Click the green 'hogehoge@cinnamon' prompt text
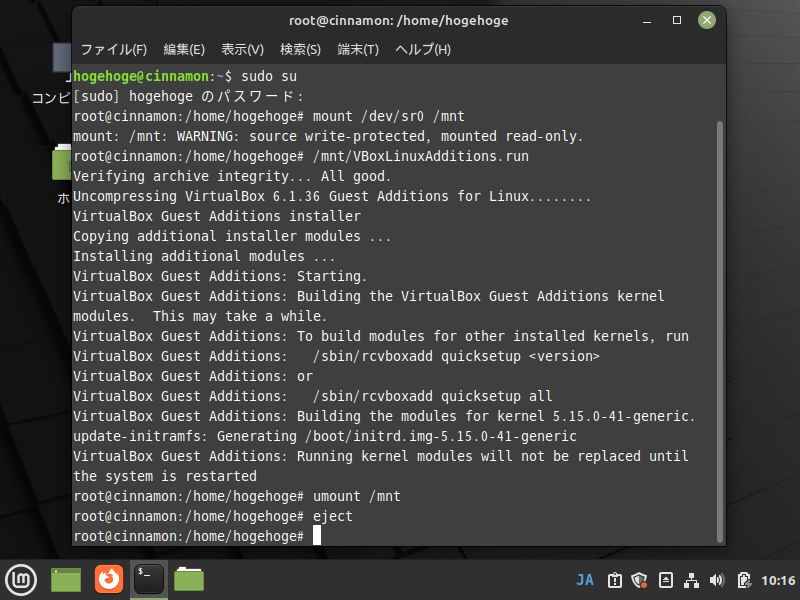Image resolution: width=800 pixels, height=600 pixels. [141, 77]
